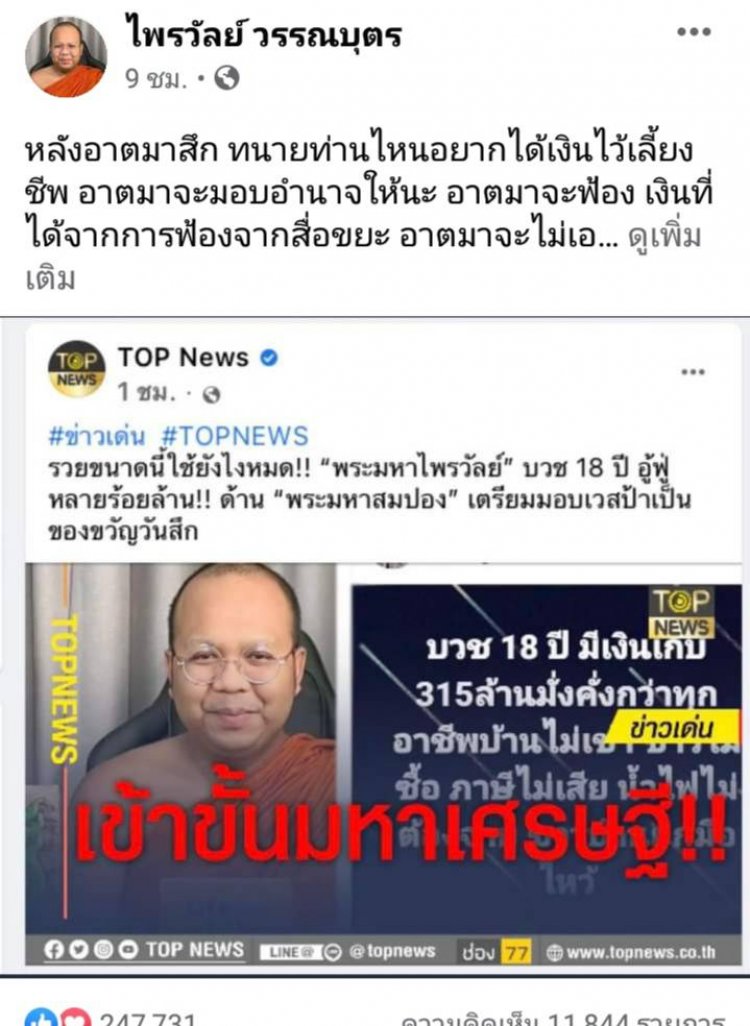Expand the post text via ดูเพิ่มเติม

click(x=664, y=236)
